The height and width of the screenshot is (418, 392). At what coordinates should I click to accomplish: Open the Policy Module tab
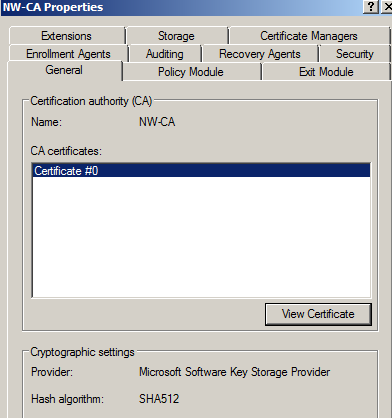pyautogui.click(x=191, y=72)
